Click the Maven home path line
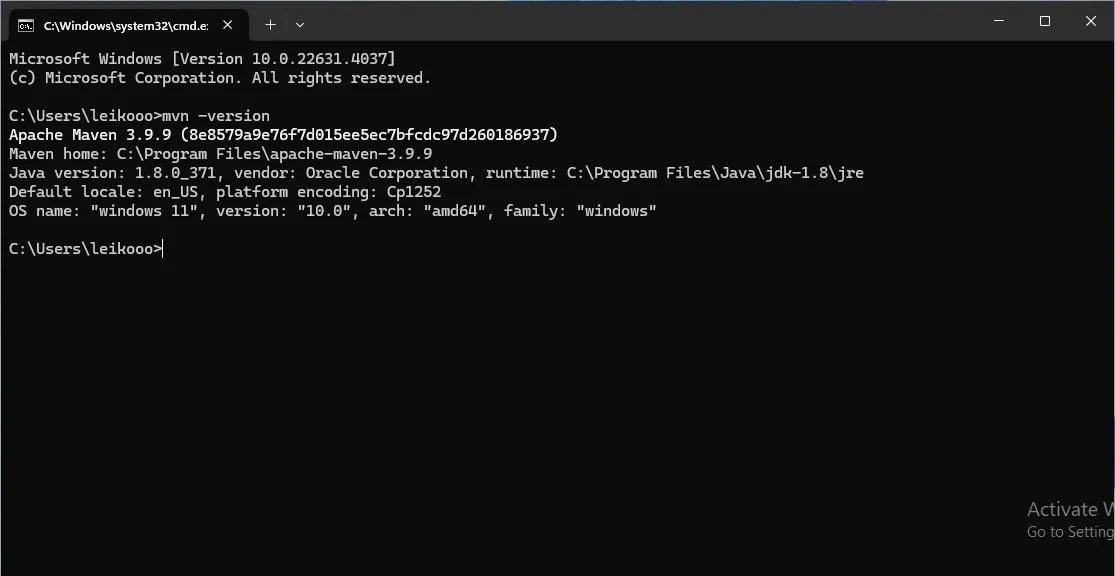Screen dimensions: 1115x576 pos(220,154)
